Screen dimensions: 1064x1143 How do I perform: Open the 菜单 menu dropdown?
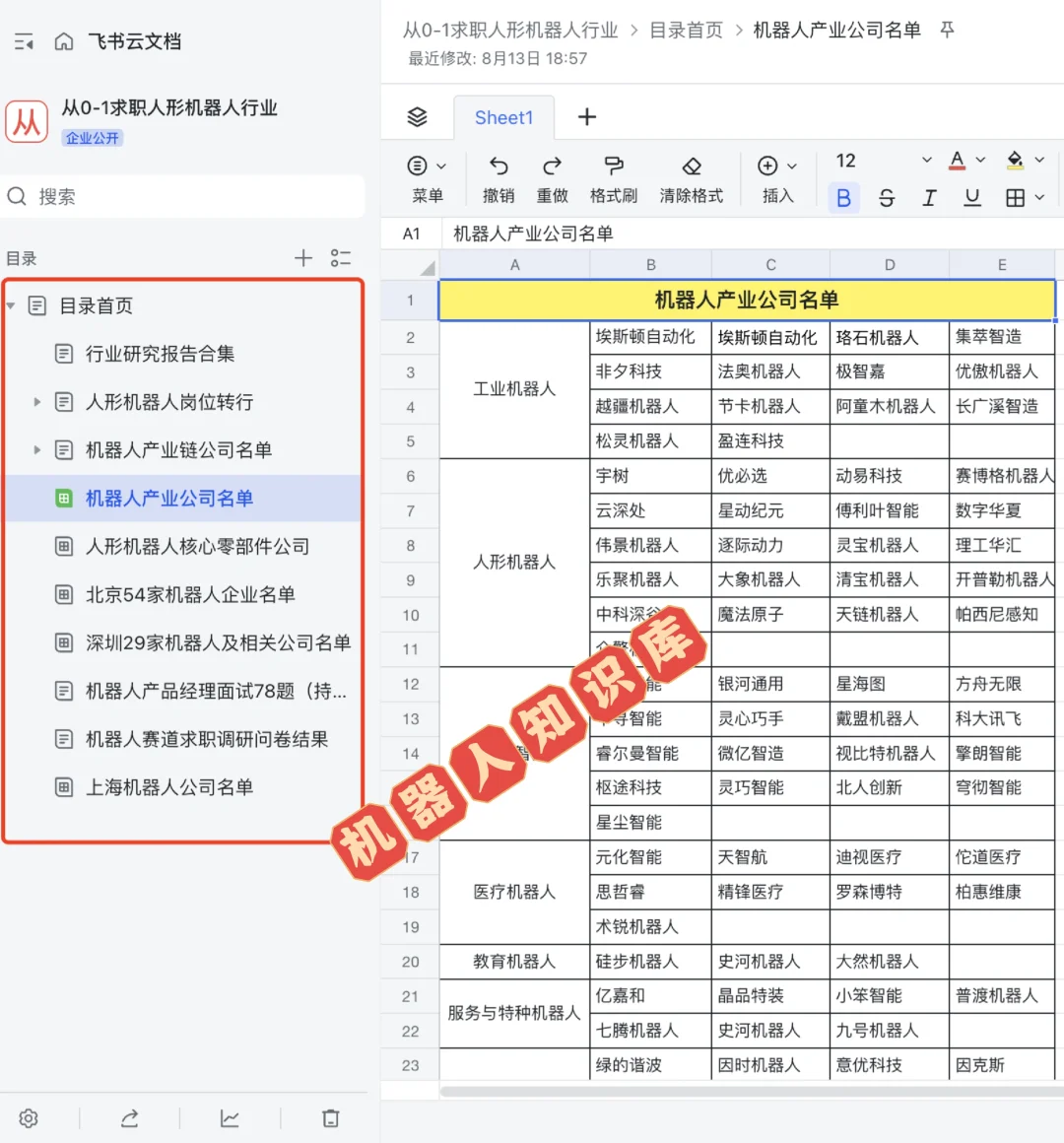427,178
